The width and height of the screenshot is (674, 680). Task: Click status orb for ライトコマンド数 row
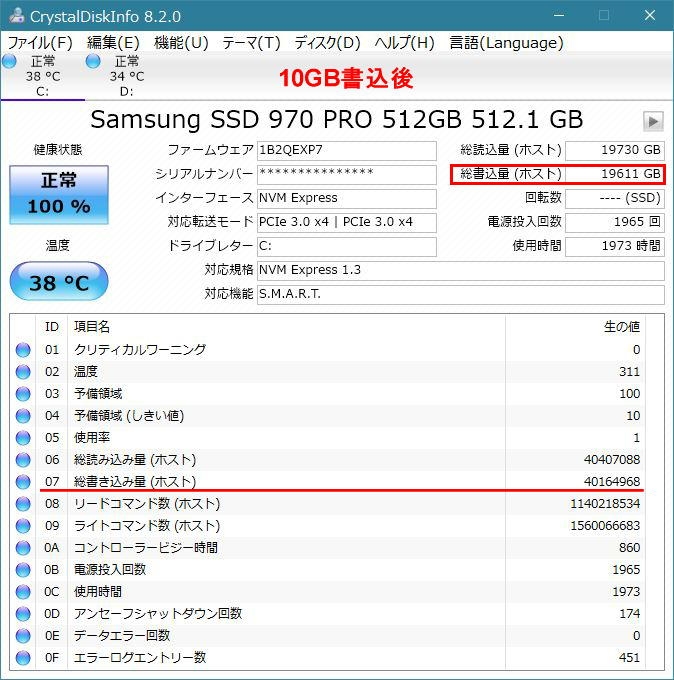pyautogui.click(x=23, y=526)
